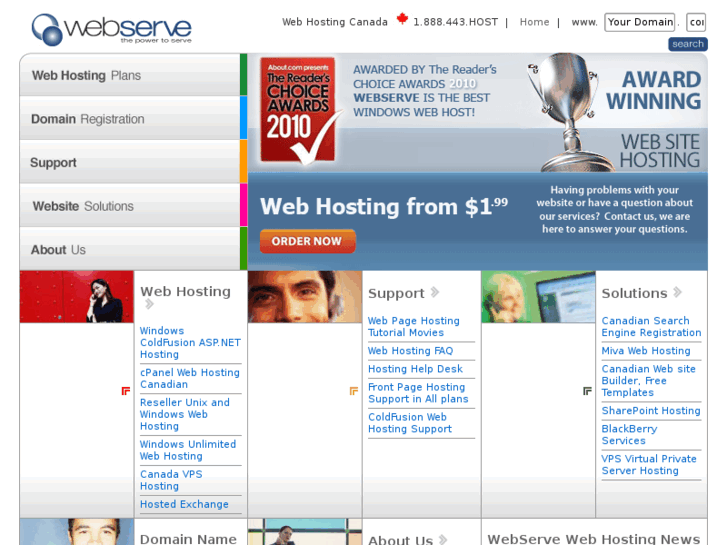Click the man's face close-up thumbnail

tap(305, 297)
